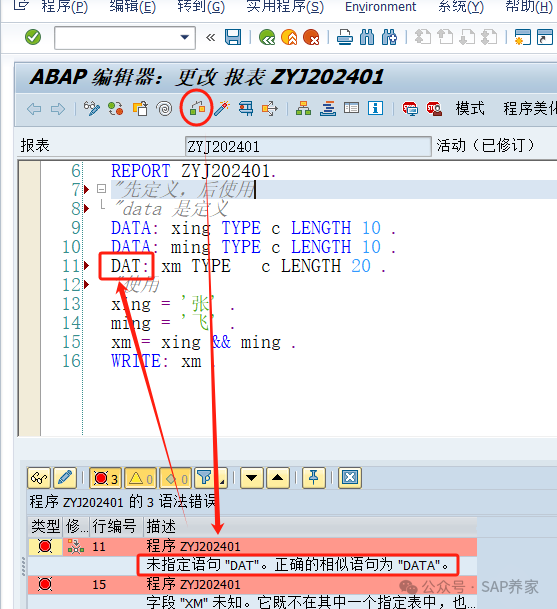Click into the command input field
This screenshot has width=557, height=609.
tap(117, 38)
